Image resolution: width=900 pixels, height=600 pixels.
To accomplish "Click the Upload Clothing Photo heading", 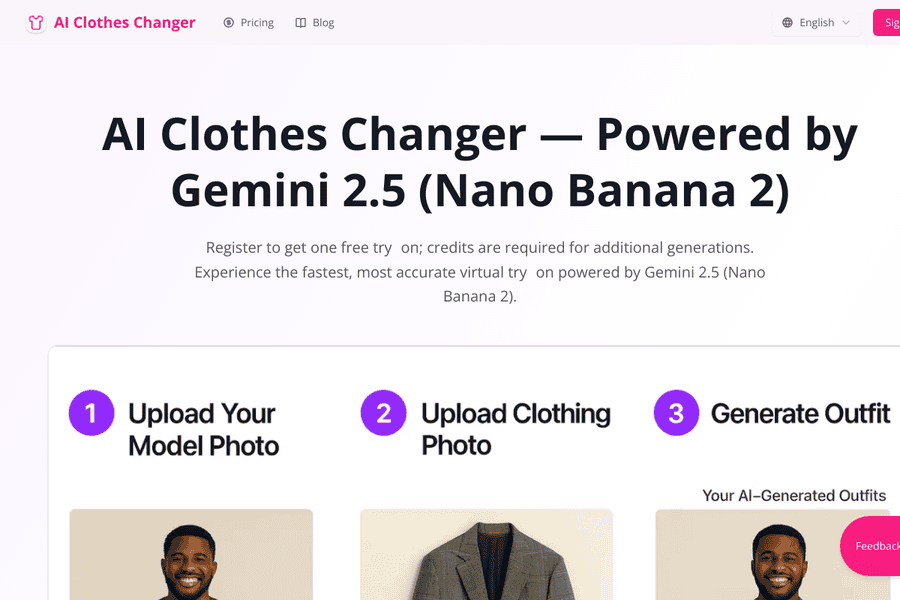I will pos(515,429).
